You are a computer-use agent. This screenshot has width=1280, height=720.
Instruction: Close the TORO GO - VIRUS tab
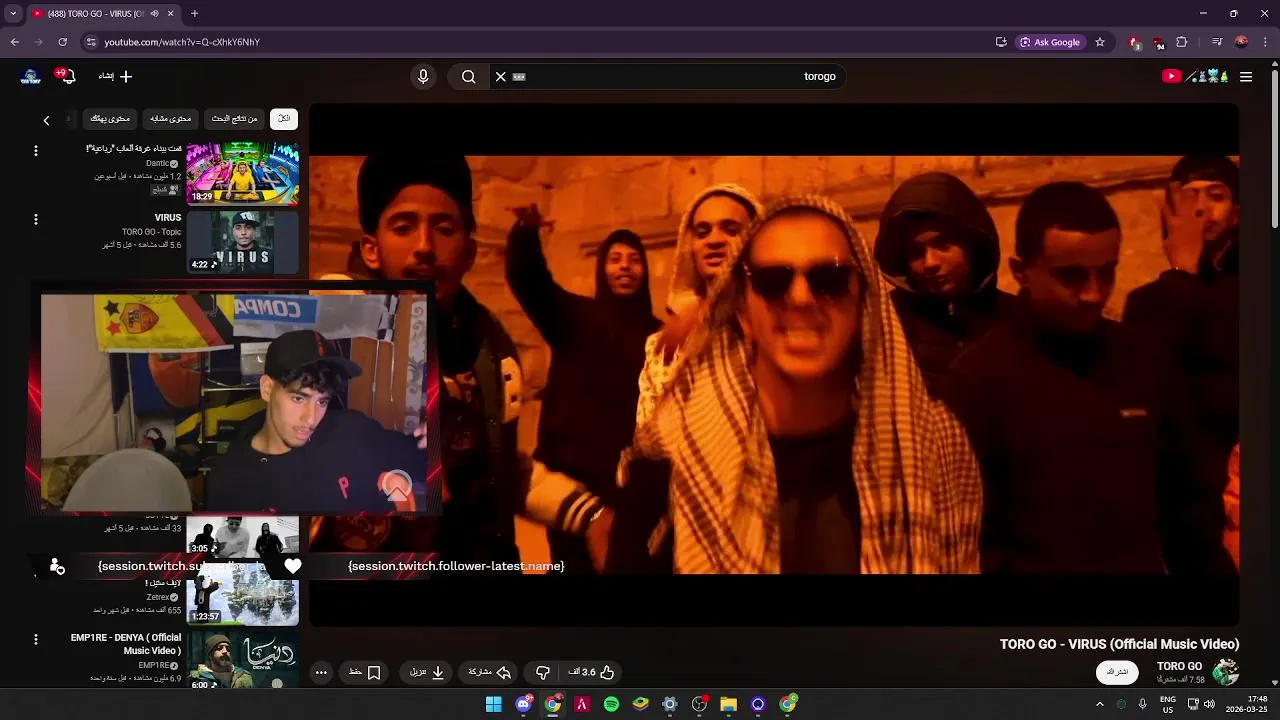click(x=171, y=14)
